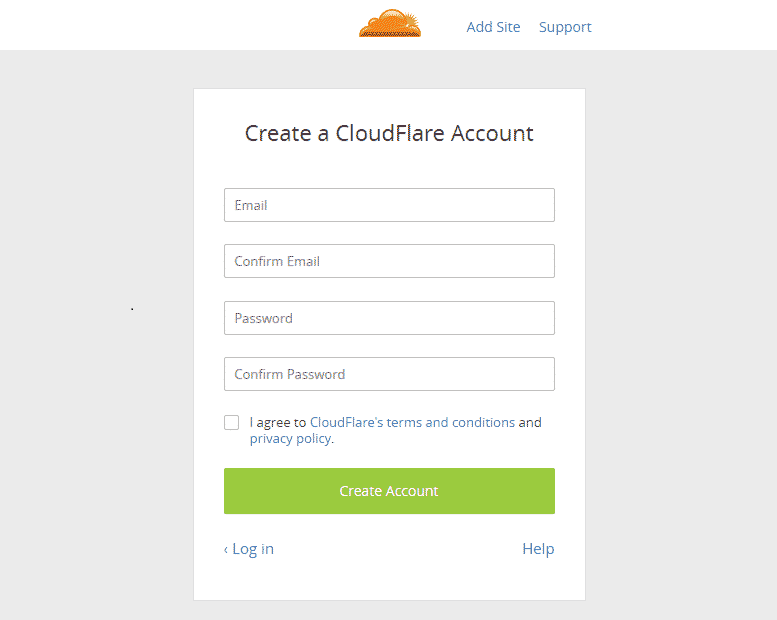Focus the Confirm Password box
The width and height of the screenshot is (777, 620).
pyautogui.click(x=389, y=374)
